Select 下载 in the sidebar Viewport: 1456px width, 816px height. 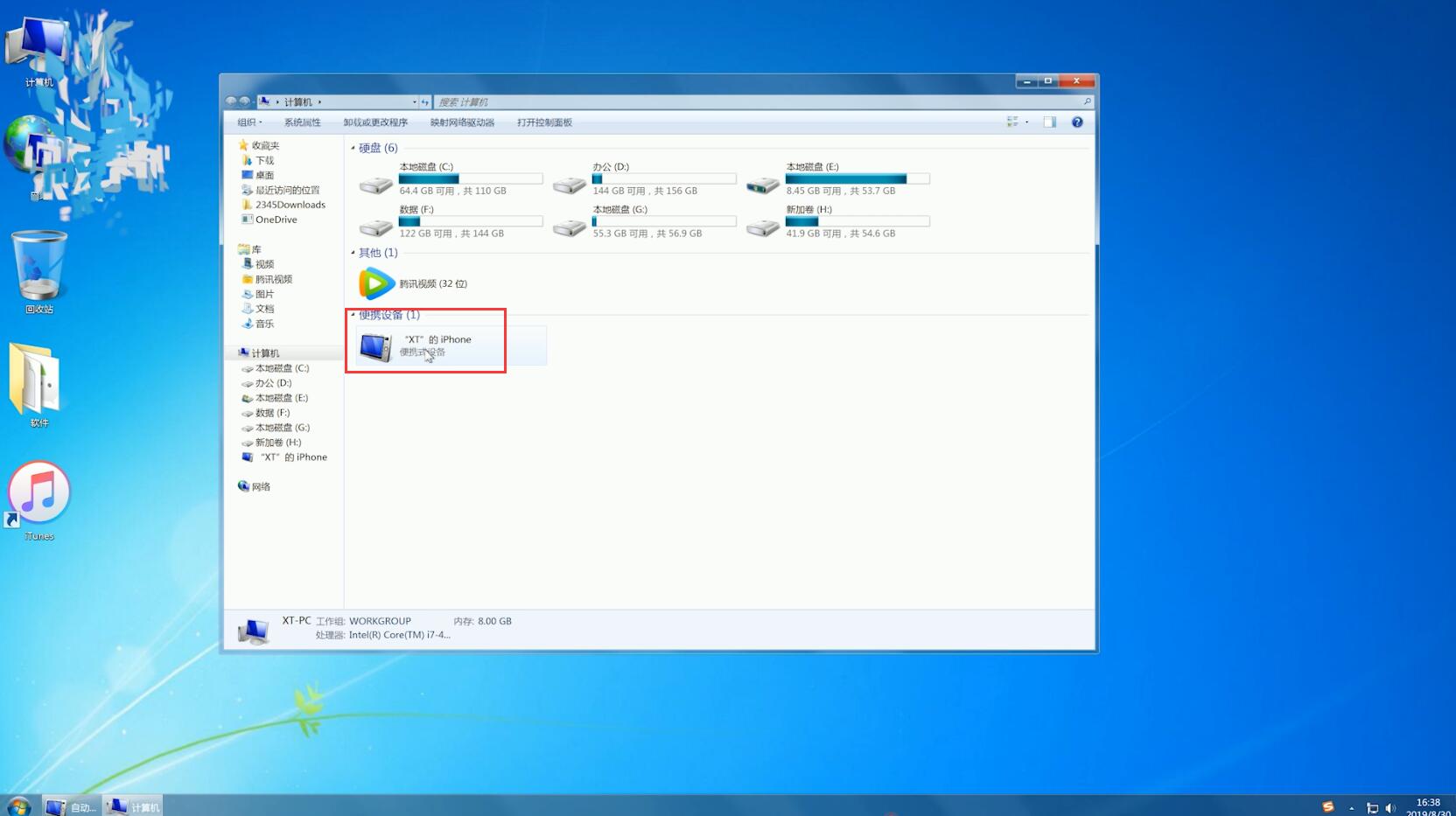pyautogui.click(x=264, y=161)
